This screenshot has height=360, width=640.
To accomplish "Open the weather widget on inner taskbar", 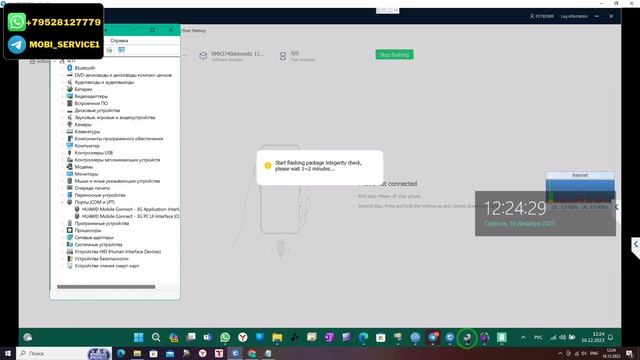I will tap(28, 337).
